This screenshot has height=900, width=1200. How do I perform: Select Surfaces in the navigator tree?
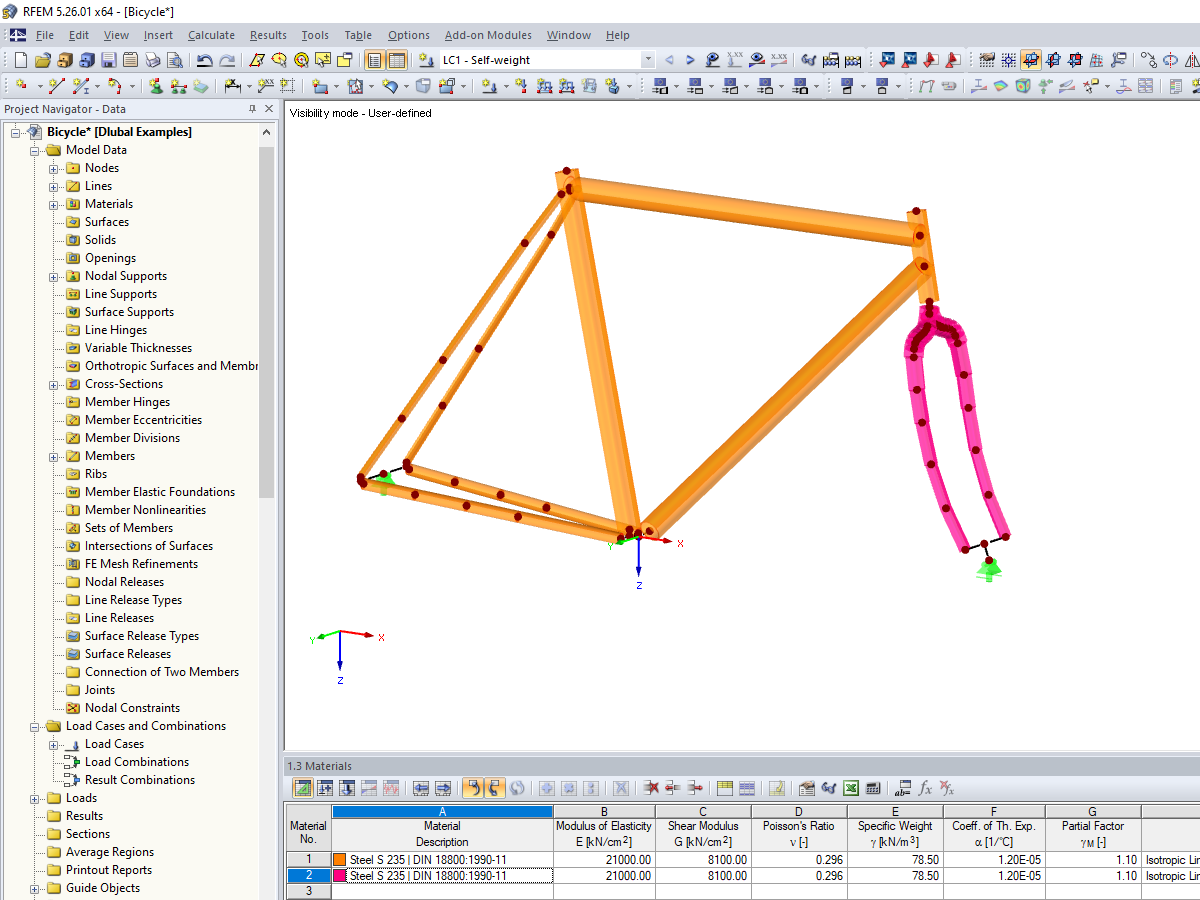(107, 222)
